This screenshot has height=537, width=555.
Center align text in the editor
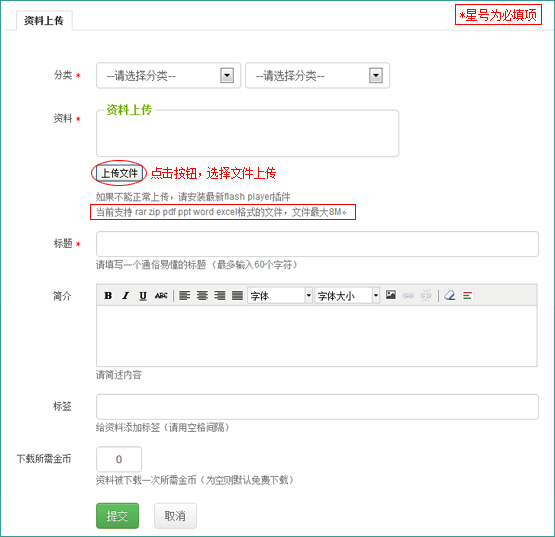[x=202, y=295]
